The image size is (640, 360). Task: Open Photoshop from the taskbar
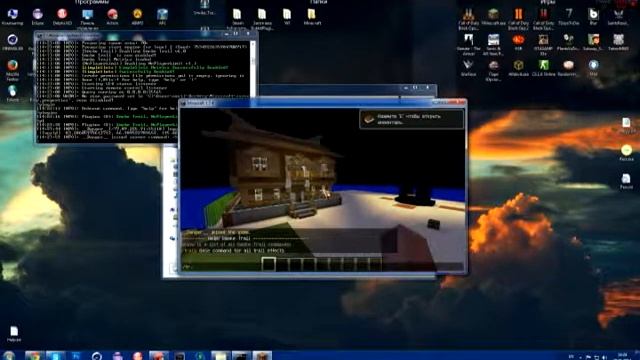[x=76, y=355]
